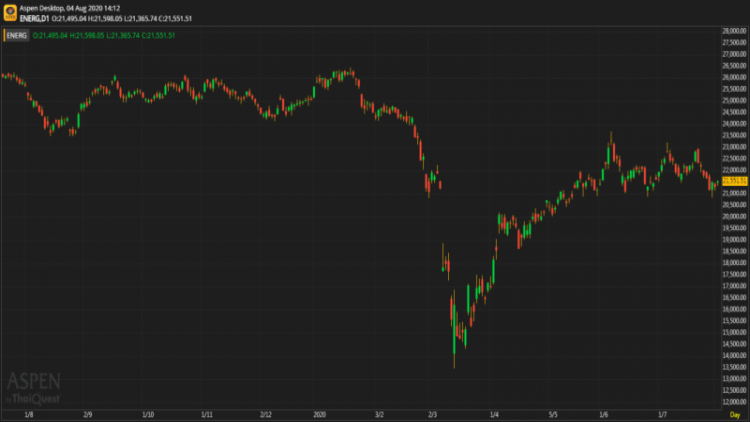Click the 2/12 date axis label

point(265,415)
